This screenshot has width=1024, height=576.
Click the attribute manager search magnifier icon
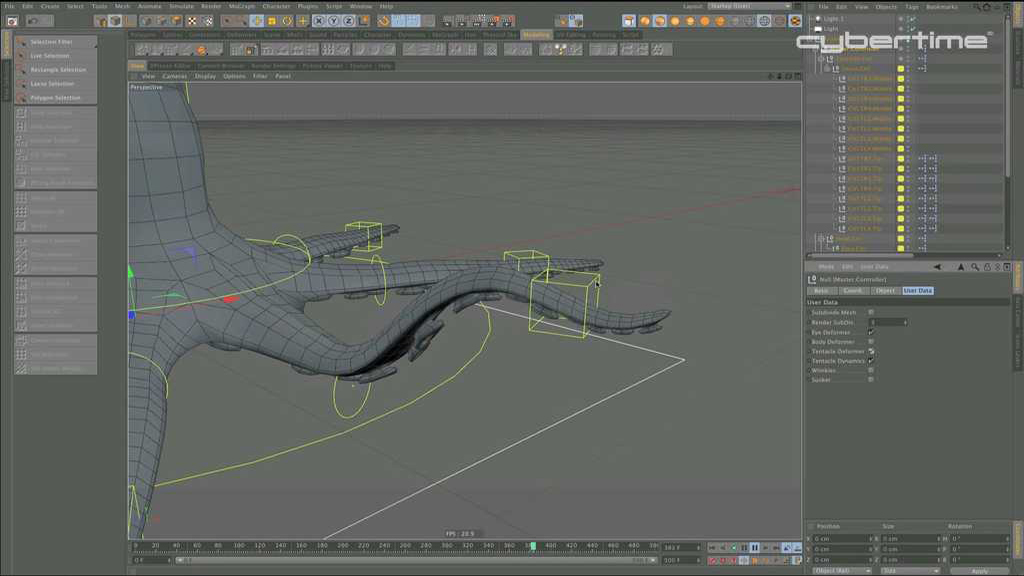974,267
